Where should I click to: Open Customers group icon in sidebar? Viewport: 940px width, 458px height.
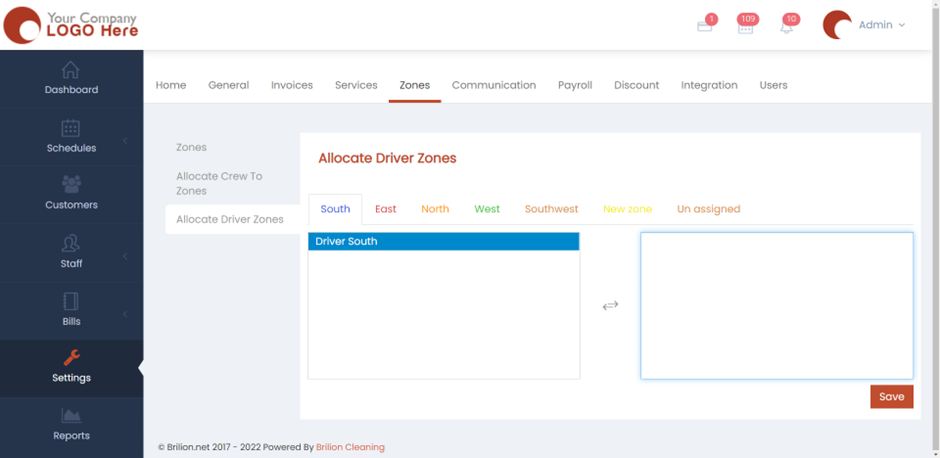(71, 185)
